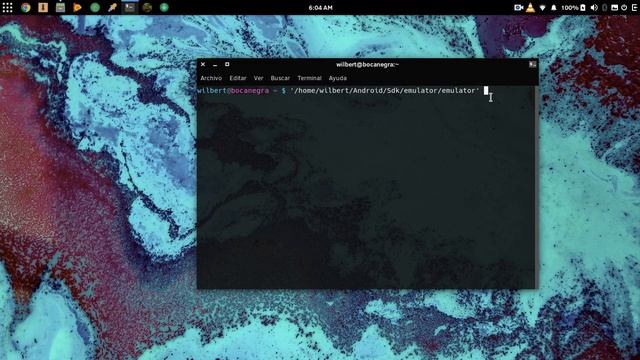Click the terminal window vertical scrollbar
This screenshot has height=360, width=640.
pos(536,187)
